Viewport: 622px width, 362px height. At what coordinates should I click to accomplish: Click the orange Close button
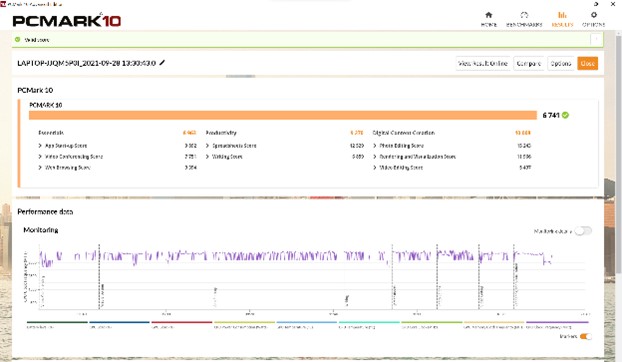587,63
